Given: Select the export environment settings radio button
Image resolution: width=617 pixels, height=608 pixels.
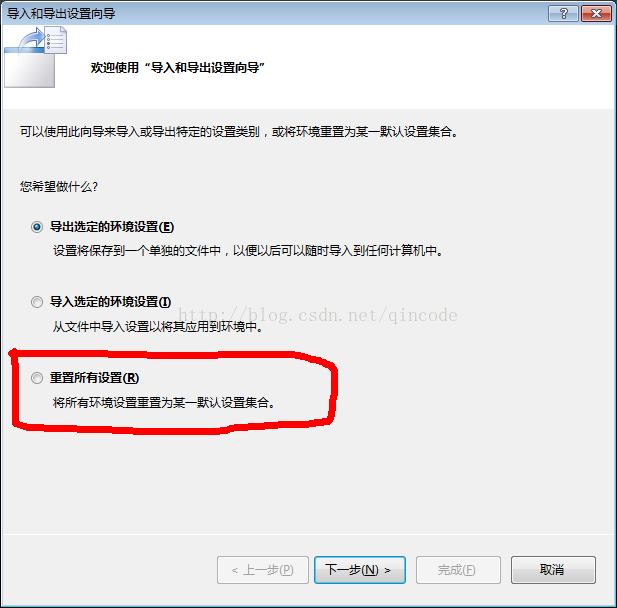Looking at the screenshot, I should pos(37,227).
